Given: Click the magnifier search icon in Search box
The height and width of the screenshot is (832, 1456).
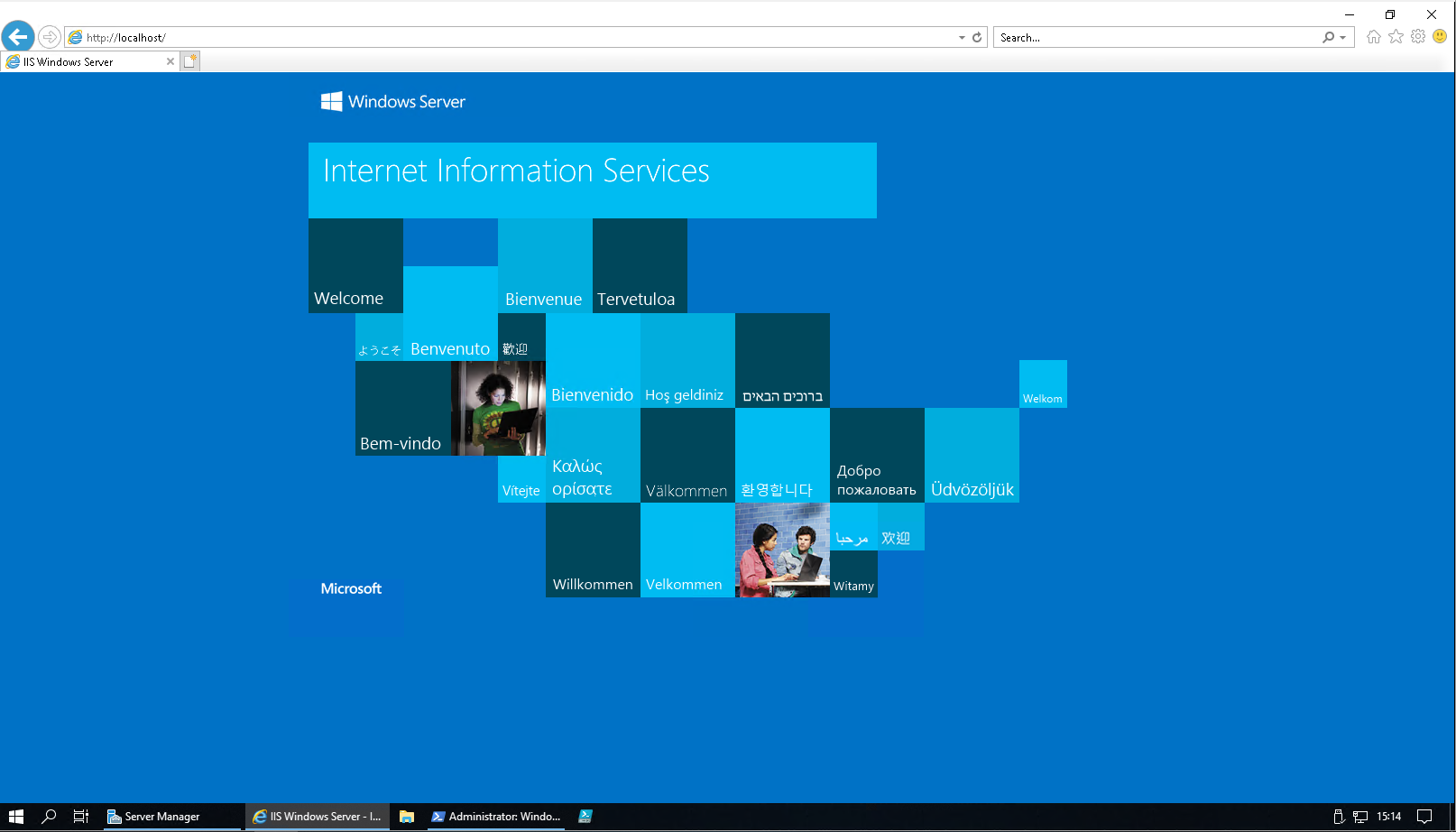Looking at the screenshot, I should pos(1328,37).
